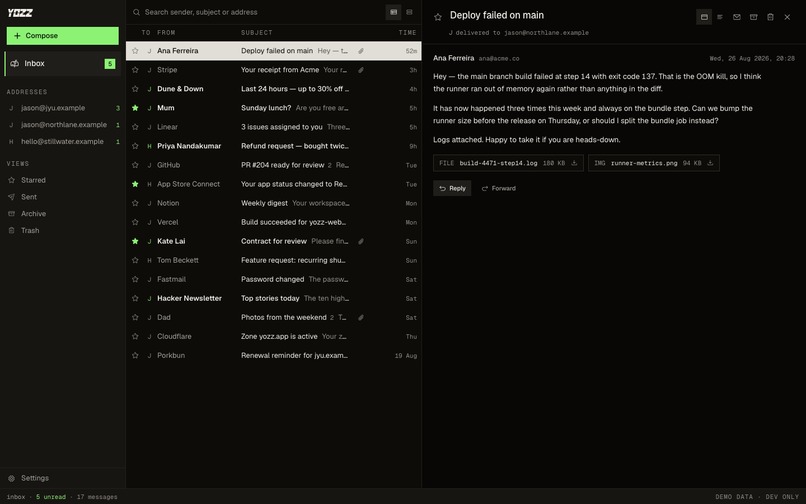Click the search magnifier icon
This screenshot has height=504, width=806.
tap(136, 12)
